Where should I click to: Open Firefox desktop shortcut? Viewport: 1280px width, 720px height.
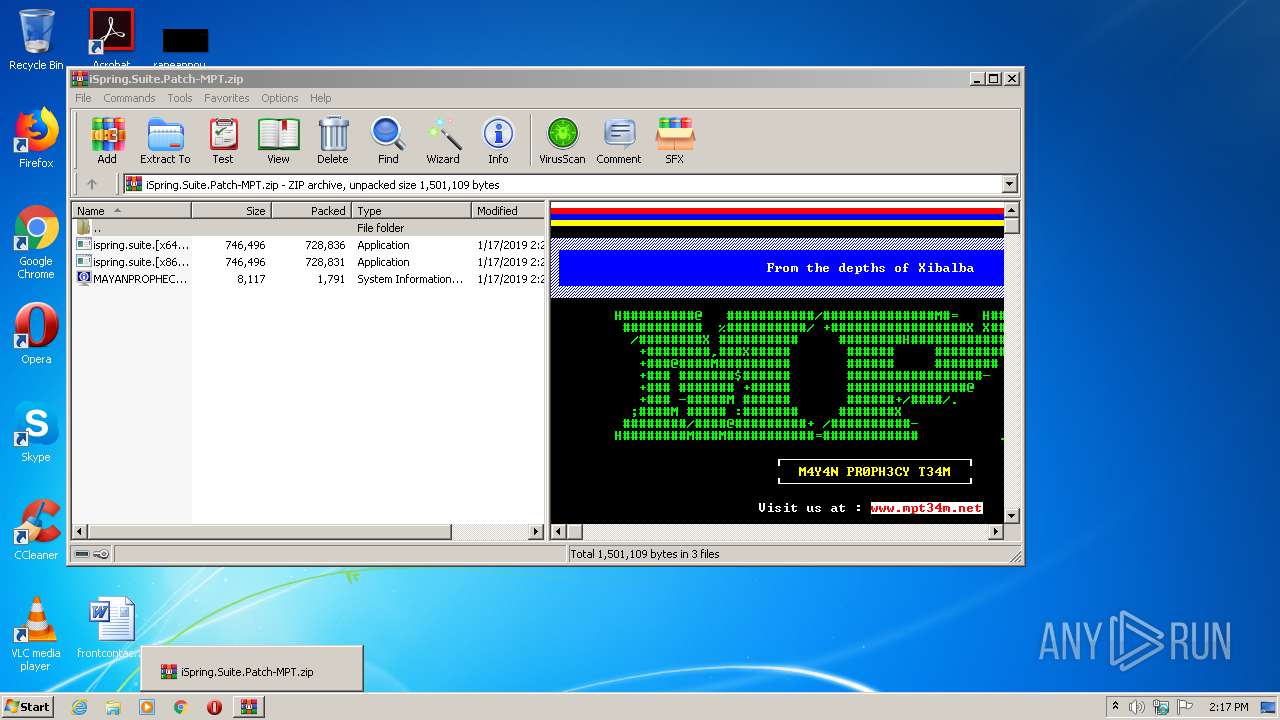pyautogui.click(x=36, y=138)
